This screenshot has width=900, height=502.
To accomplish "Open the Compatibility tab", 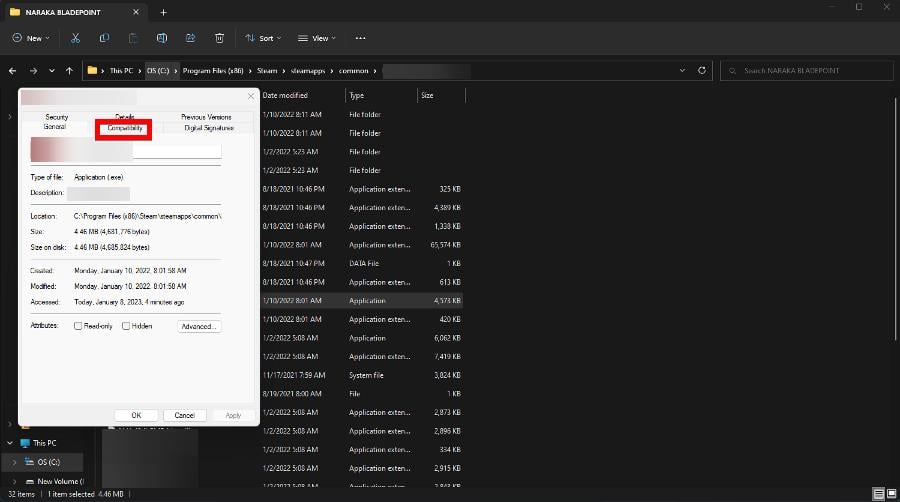I will click(125, 128).
